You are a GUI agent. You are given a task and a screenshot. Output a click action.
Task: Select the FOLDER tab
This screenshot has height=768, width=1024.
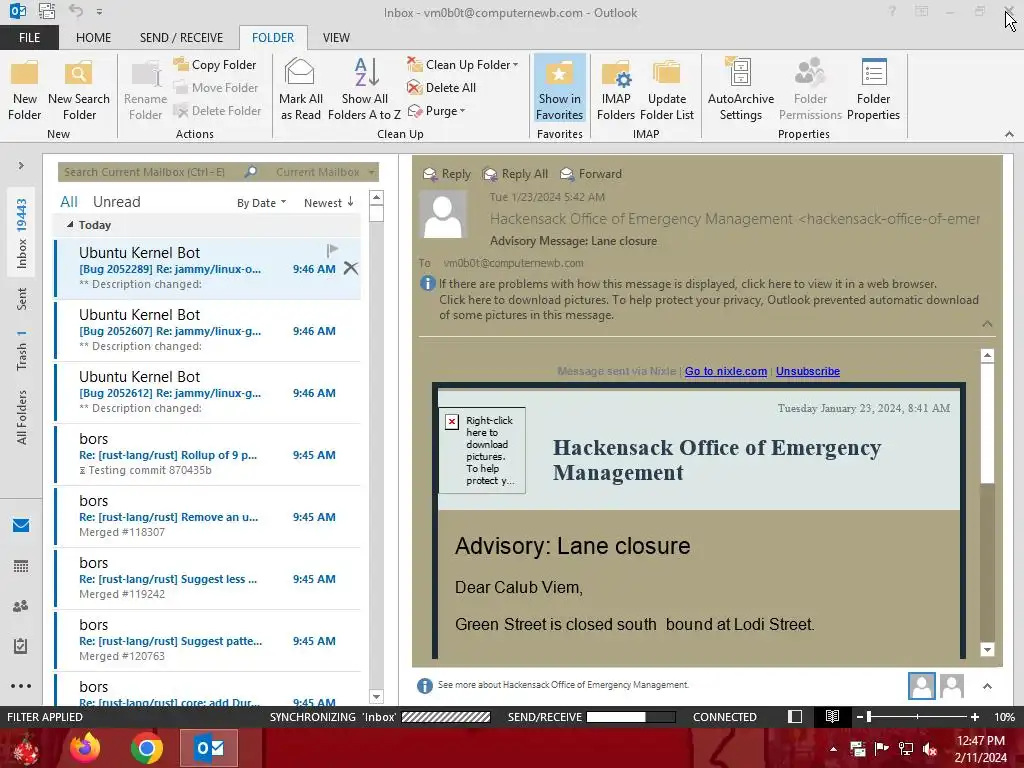click(x=273, y=37)
